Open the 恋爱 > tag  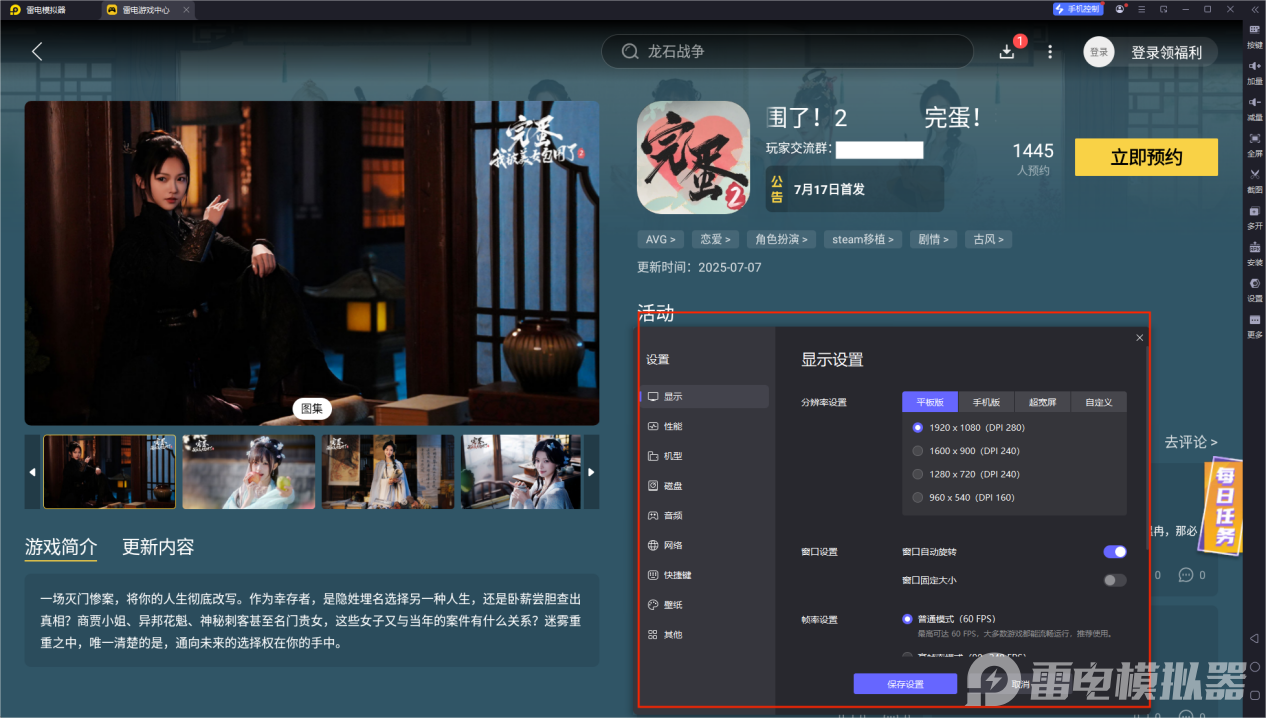(x=716, y=239)
